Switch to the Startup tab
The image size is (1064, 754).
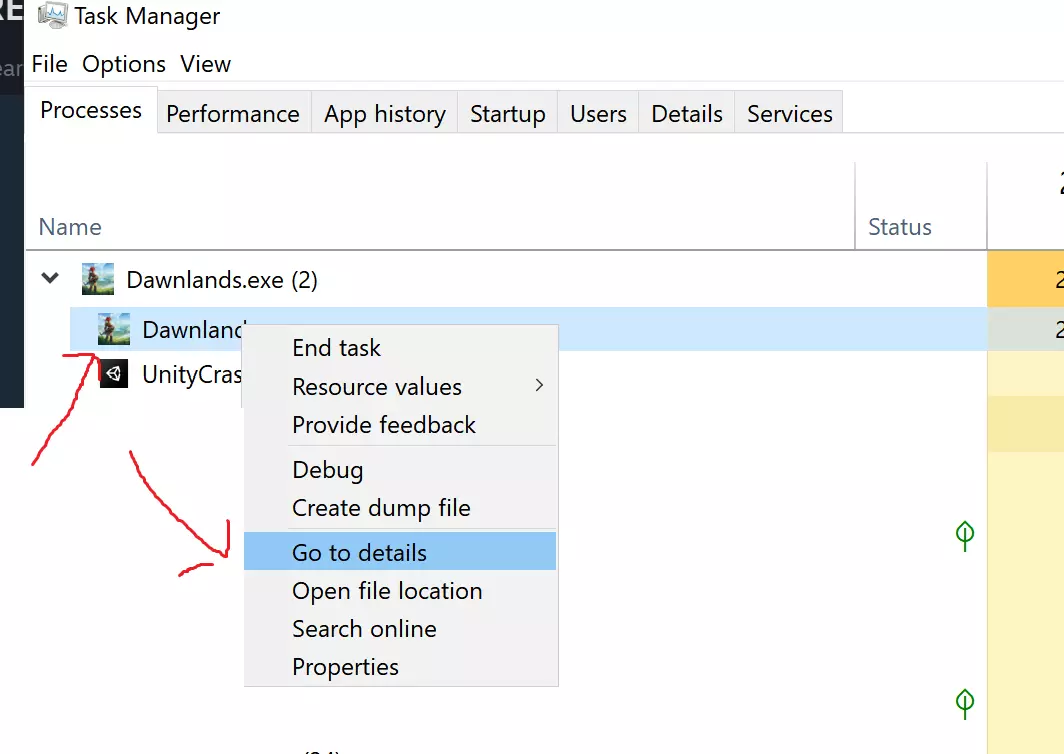point(507,114)
